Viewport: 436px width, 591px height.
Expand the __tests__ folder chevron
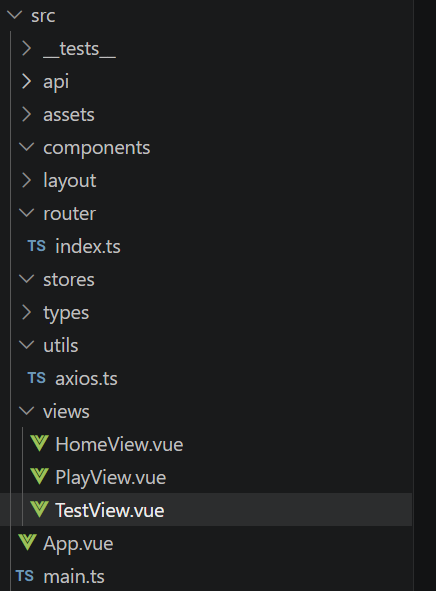pos(26,48)
